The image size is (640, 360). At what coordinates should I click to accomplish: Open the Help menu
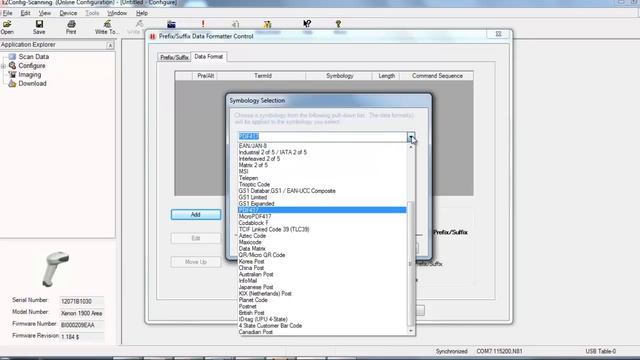142,13
